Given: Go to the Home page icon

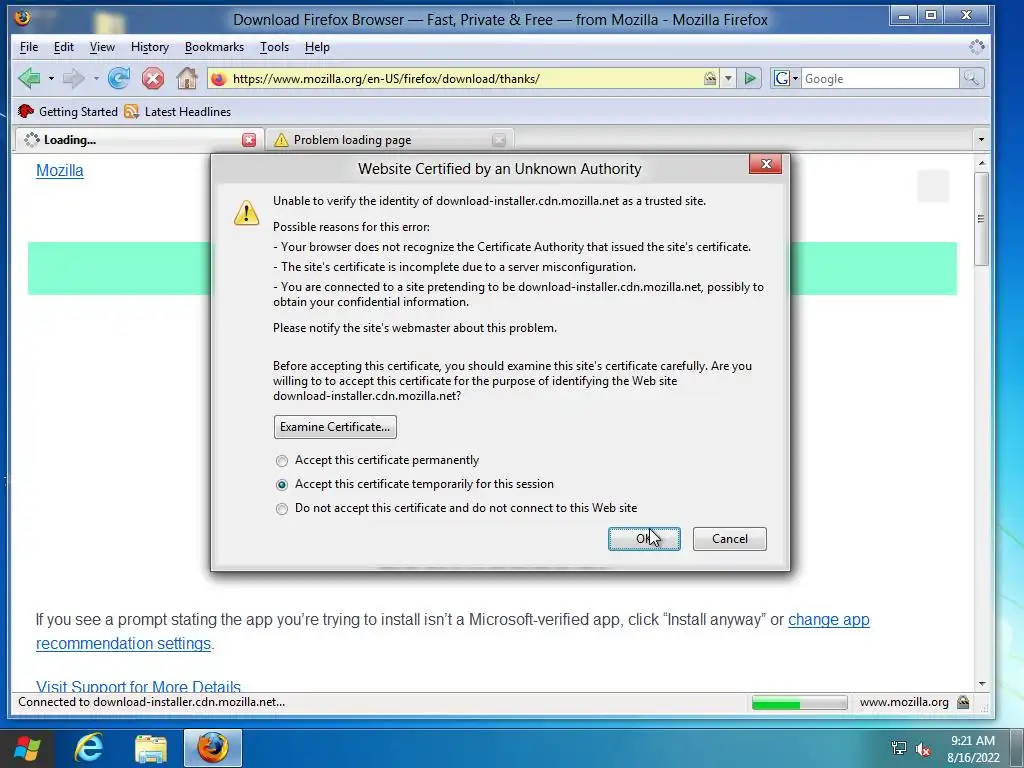Looking at the screenshot, I should (187, 78).
